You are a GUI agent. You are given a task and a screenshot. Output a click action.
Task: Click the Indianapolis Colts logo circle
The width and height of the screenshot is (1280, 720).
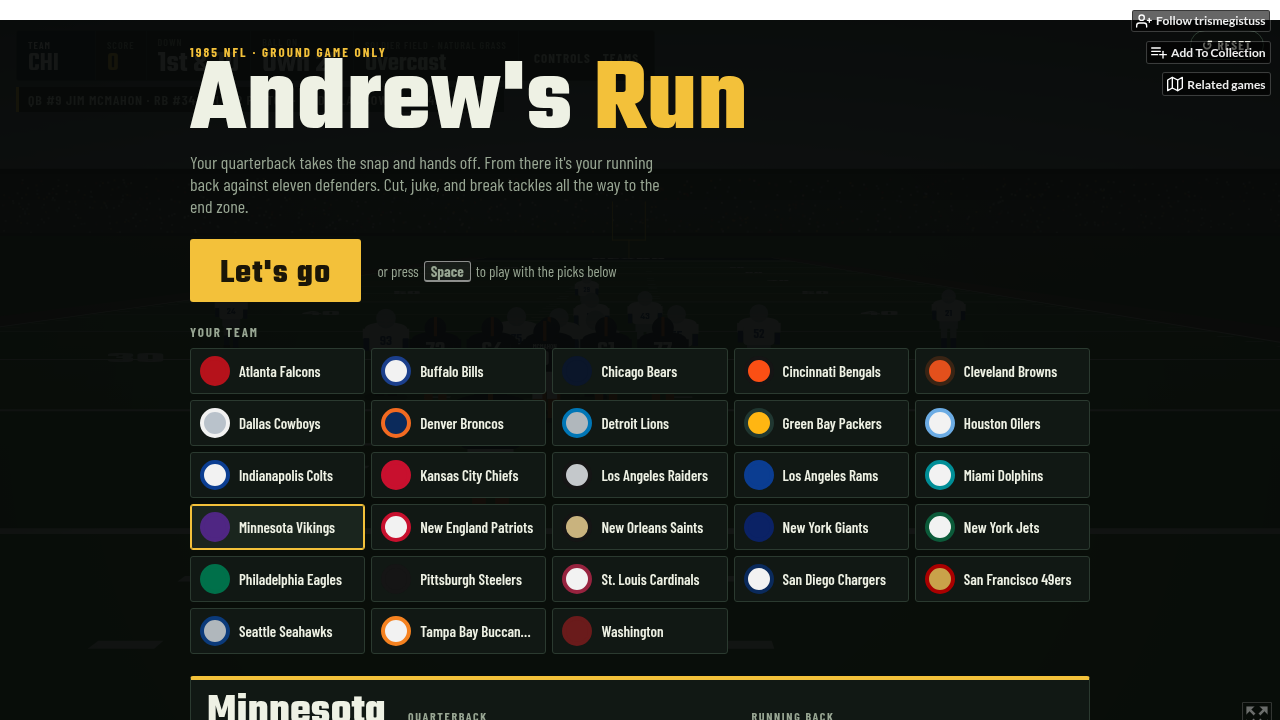pyautogui.click(x=215, y=475)
